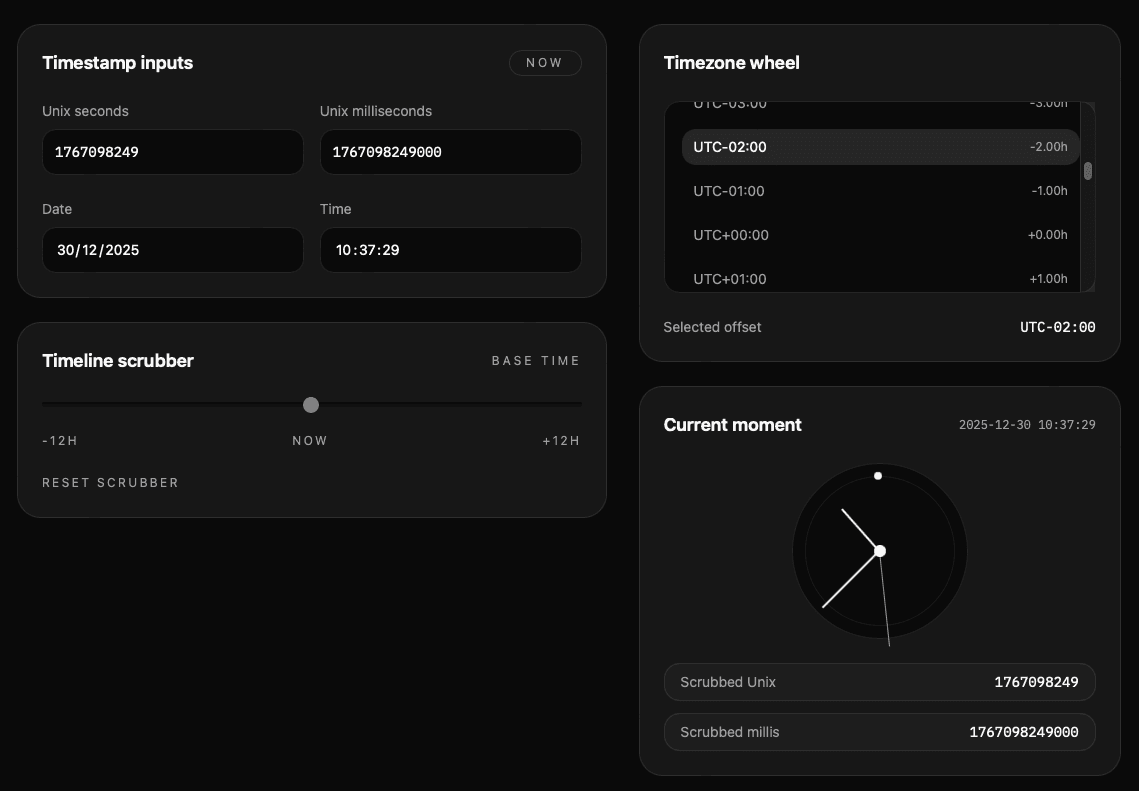1139x791 pixels.
Task: Click the Unix seconds input field
Action: (x=172, y=152)
